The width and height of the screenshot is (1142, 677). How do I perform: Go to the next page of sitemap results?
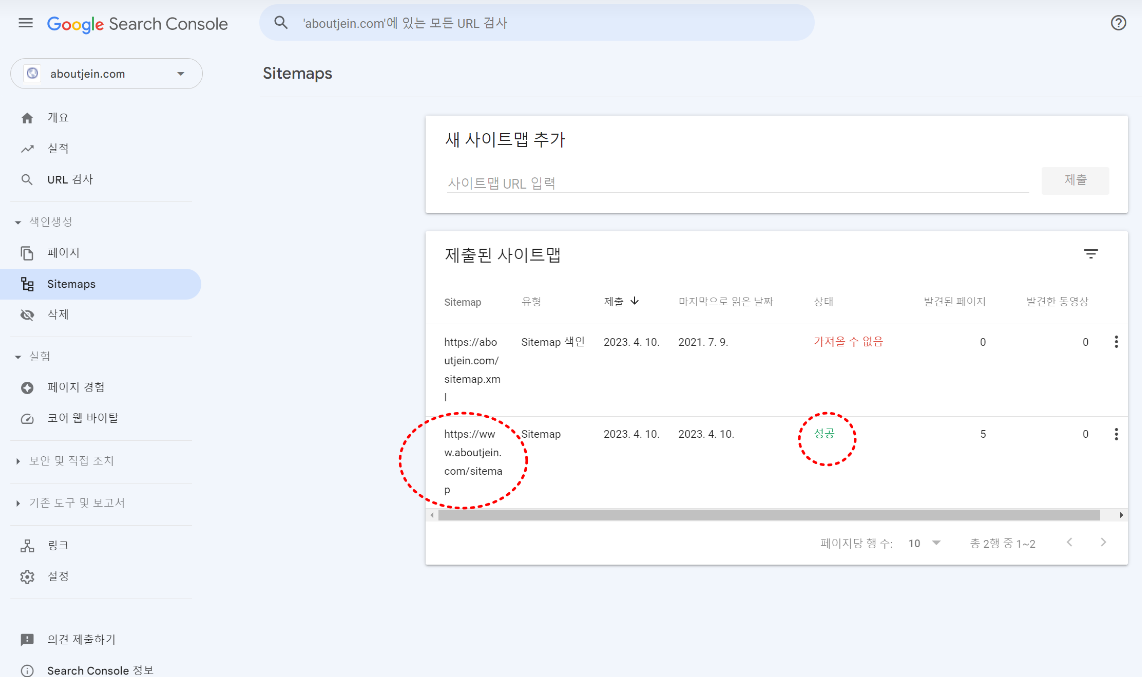[1103, 542]
